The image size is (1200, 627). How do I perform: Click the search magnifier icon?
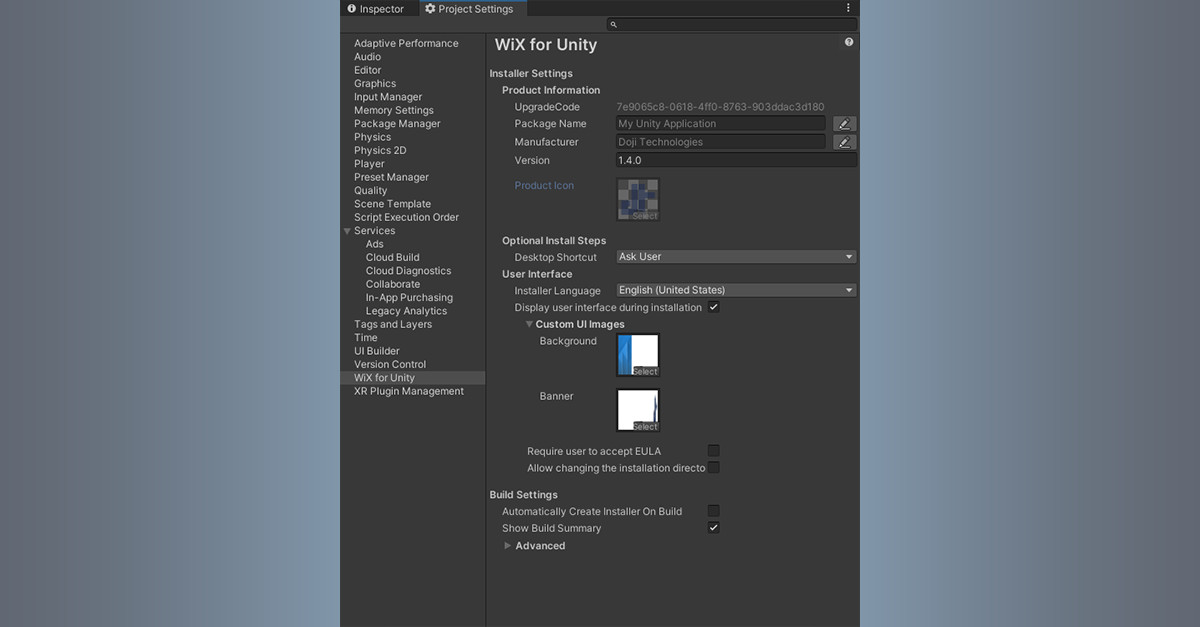point(613,24)
